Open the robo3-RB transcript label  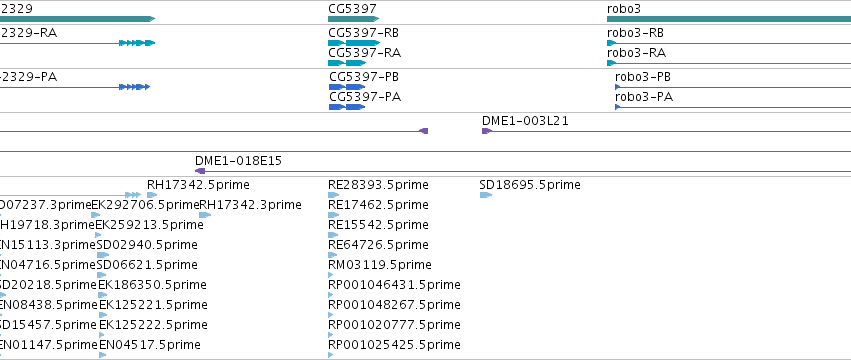[636, 33]
